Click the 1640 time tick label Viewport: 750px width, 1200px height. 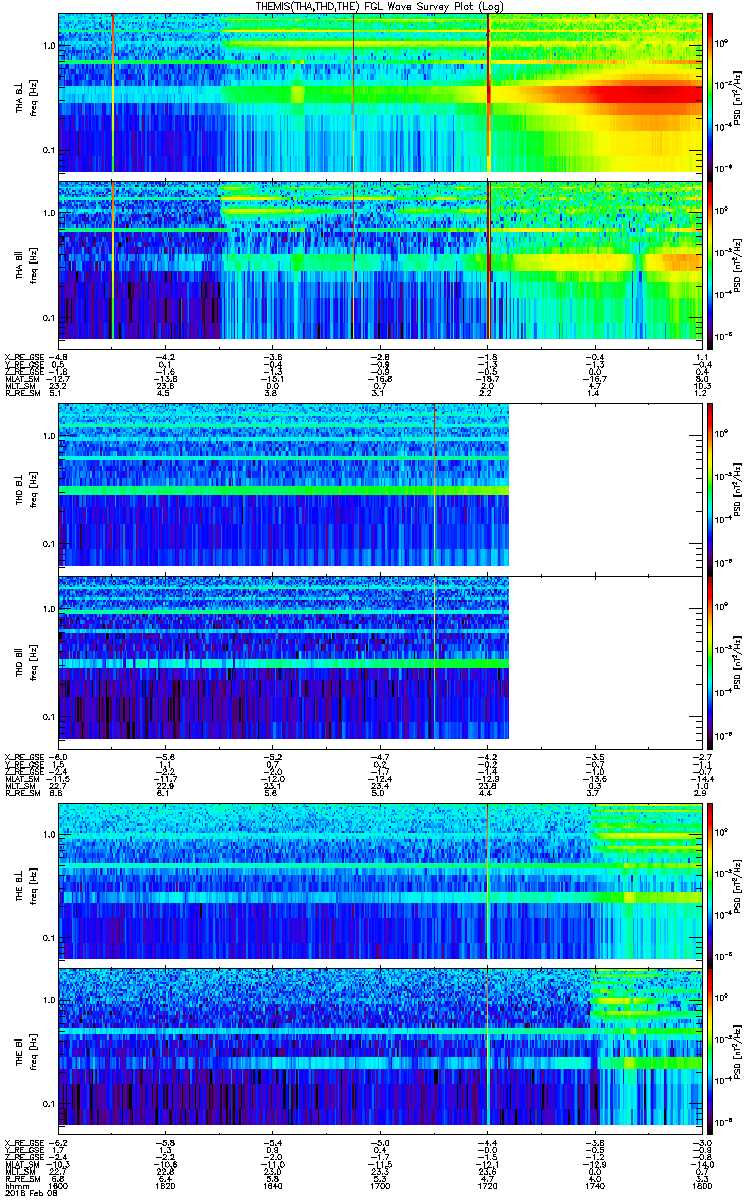click(273, 1185)
